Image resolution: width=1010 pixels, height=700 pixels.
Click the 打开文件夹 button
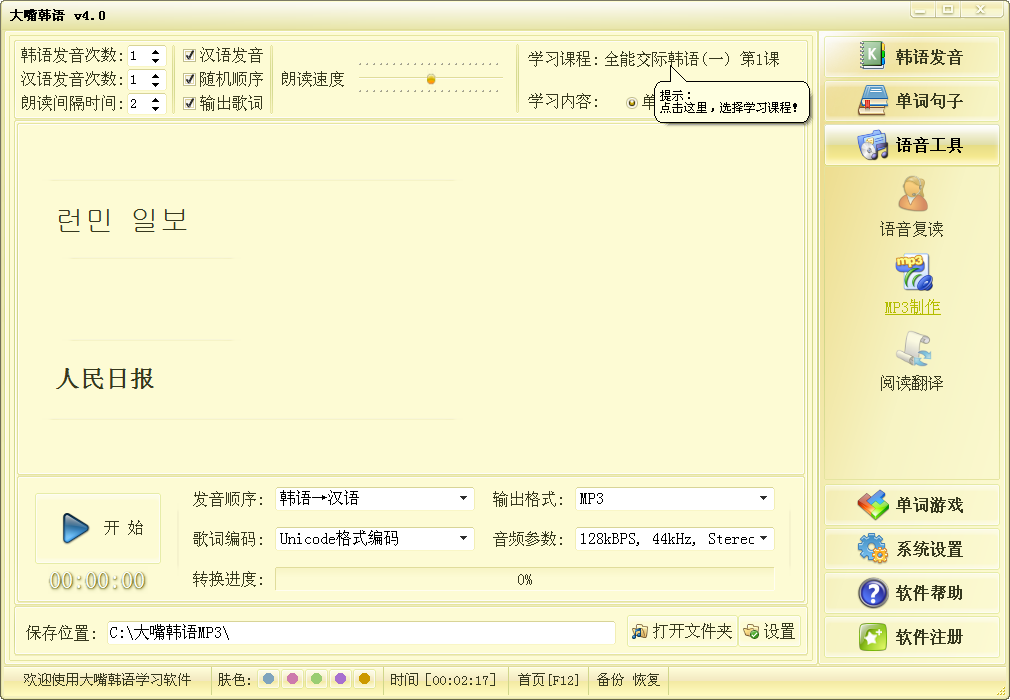point(681,632)
